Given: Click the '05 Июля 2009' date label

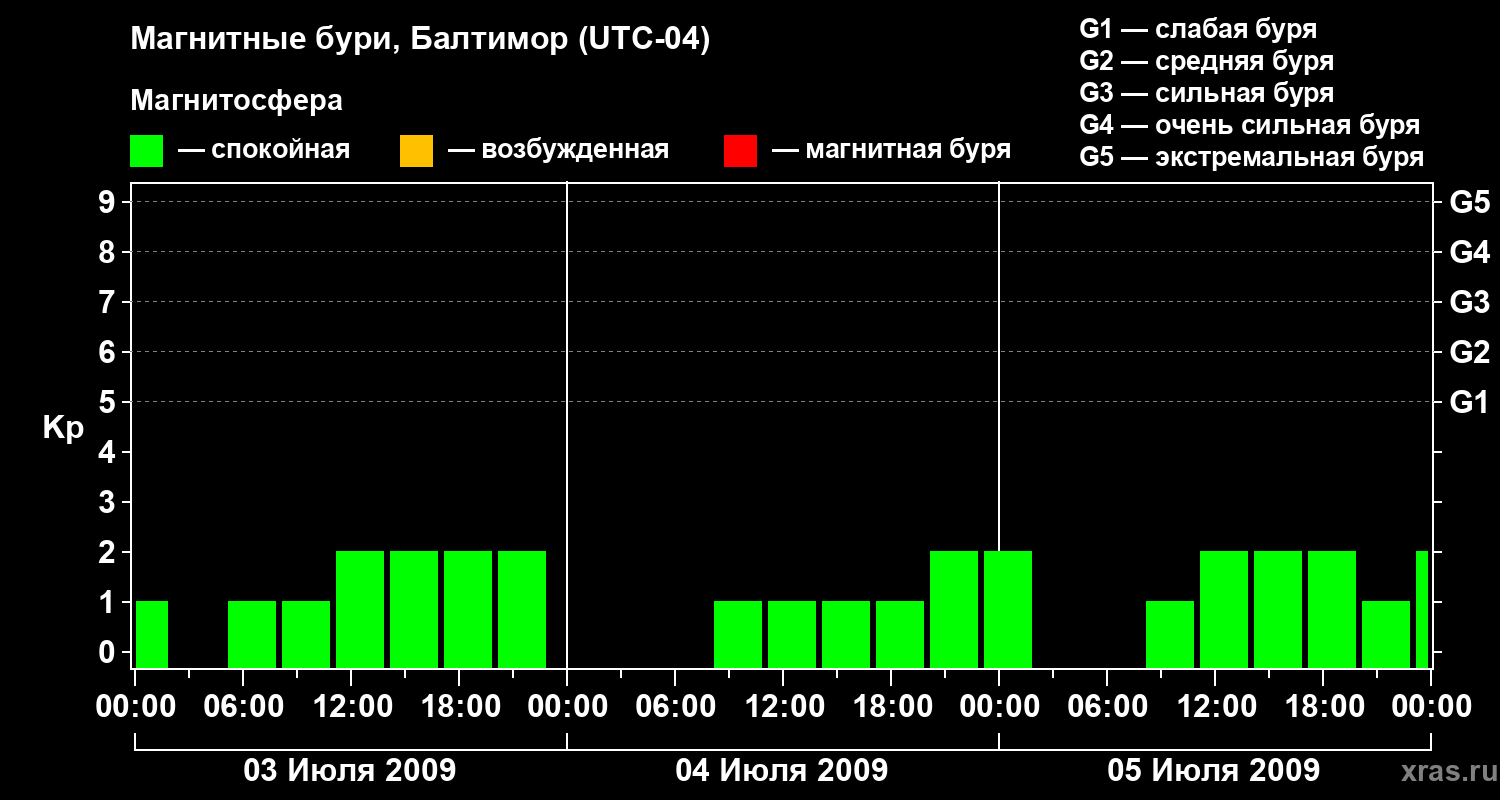Looking at the screenshot, I should coord(1214,771).
